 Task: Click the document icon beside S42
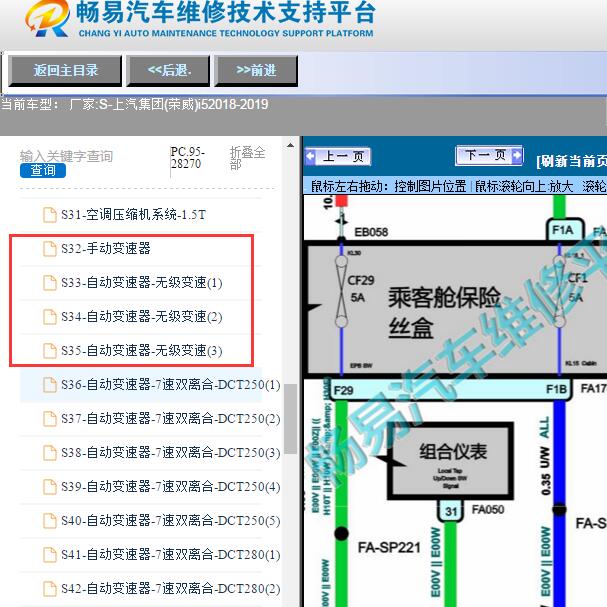point(50,589)
